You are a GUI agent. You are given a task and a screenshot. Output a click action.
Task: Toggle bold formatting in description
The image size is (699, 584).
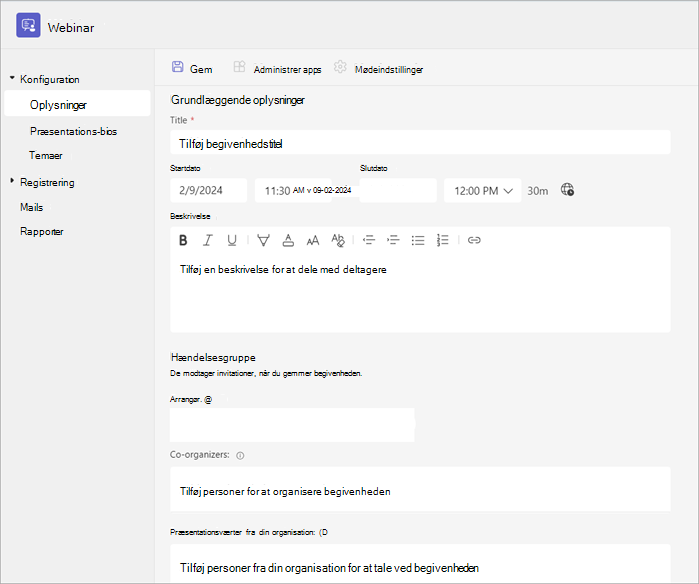point(183,240)
